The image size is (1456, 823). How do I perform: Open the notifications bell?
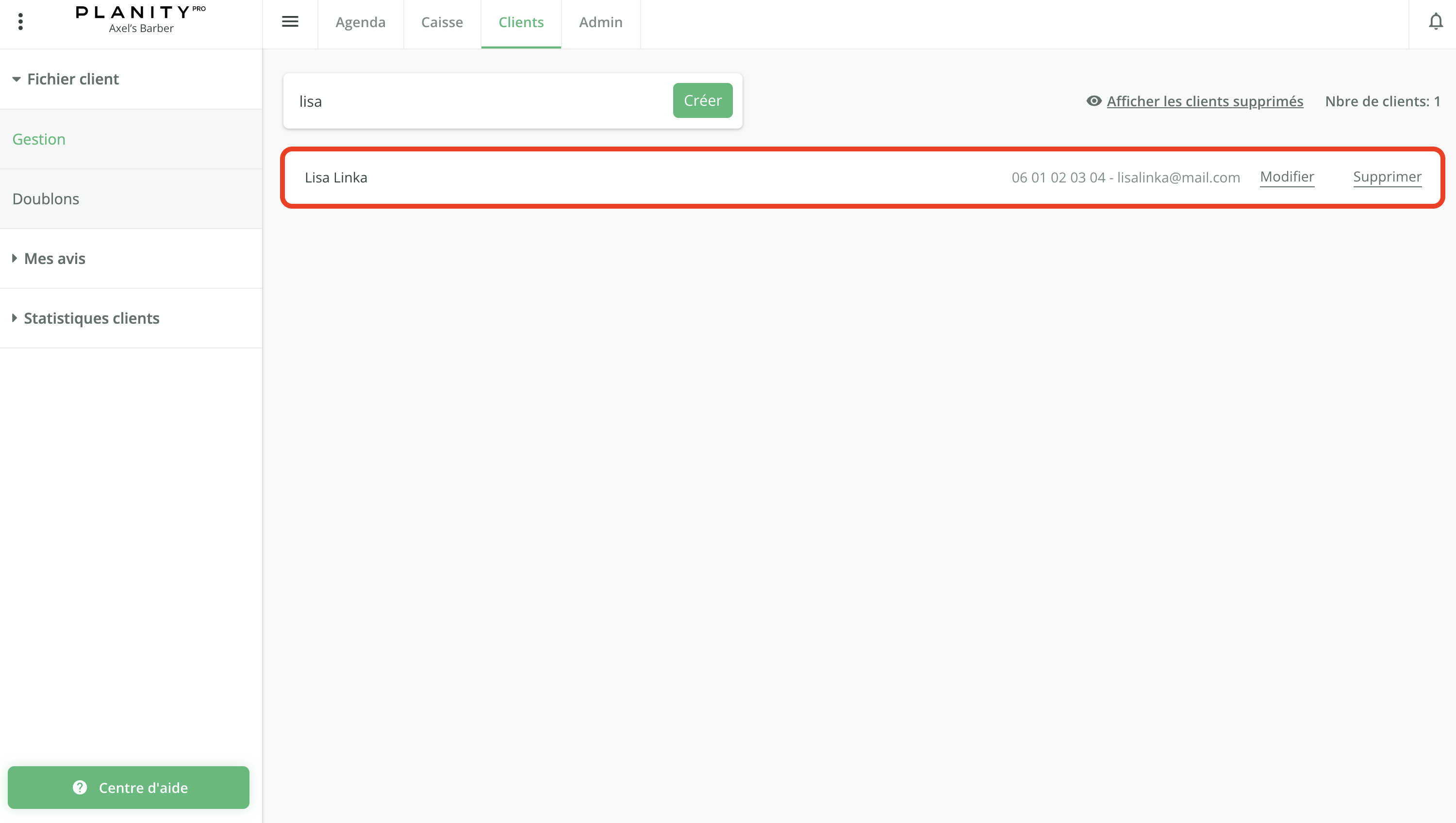(1436, 21)
